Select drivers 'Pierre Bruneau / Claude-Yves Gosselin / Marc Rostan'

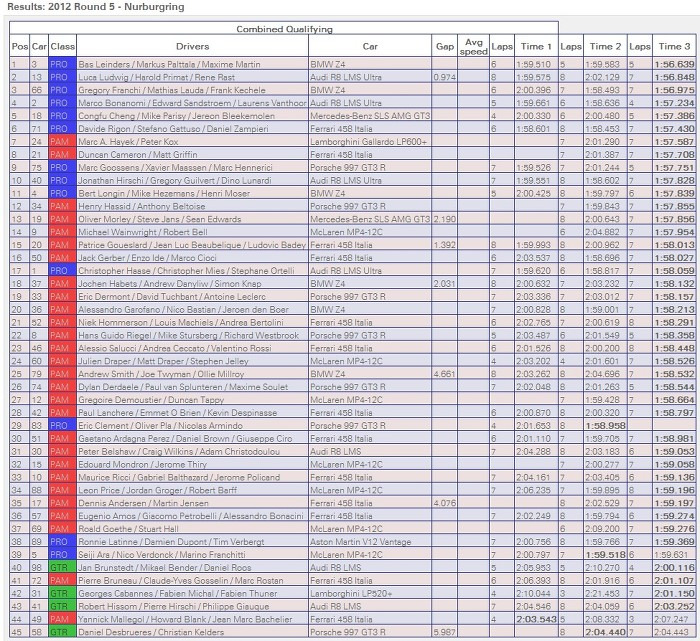point(180,581)
